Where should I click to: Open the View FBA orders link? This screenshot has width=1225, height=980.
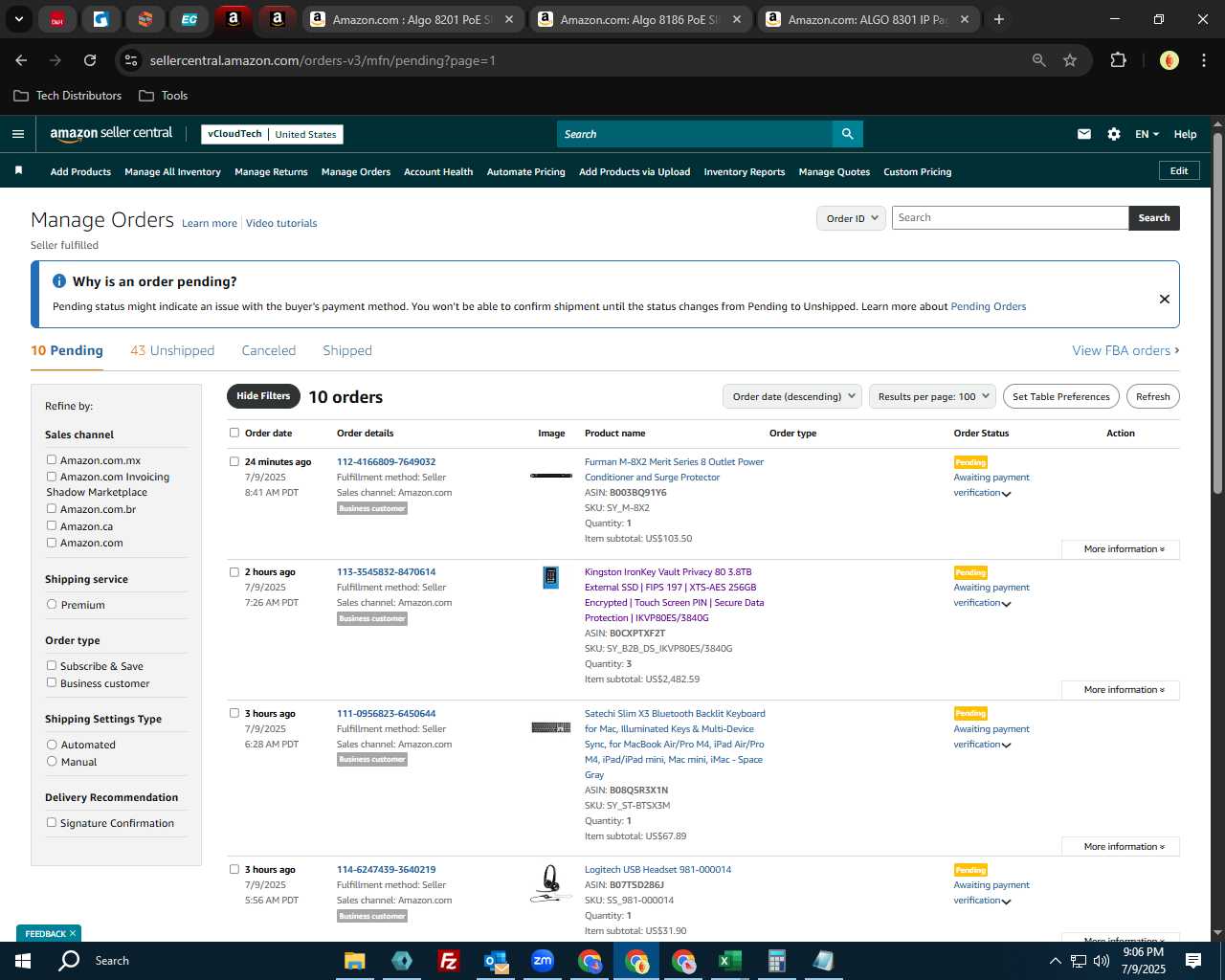pyautogui.click(x=1125, y=350)
